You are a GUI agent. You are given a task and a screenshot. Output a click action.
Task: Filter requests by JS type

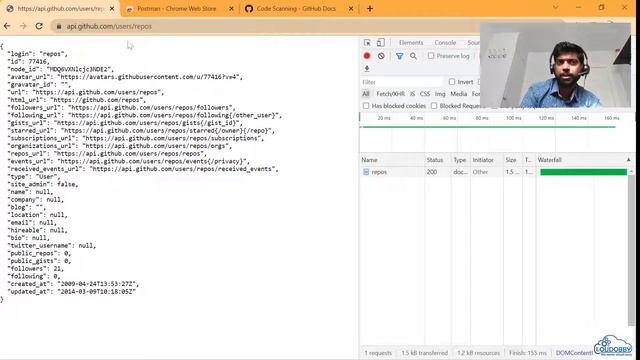point(412,94)
